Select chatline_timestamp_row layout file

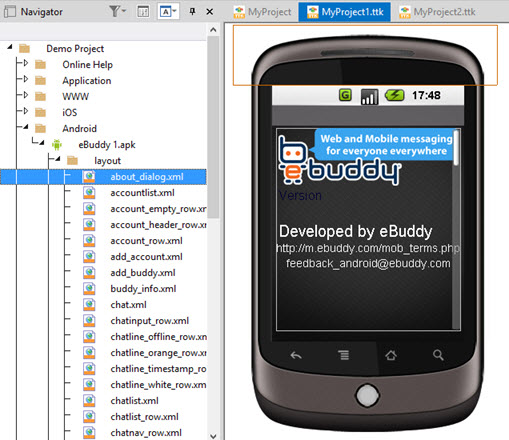(x=158, y=369)
